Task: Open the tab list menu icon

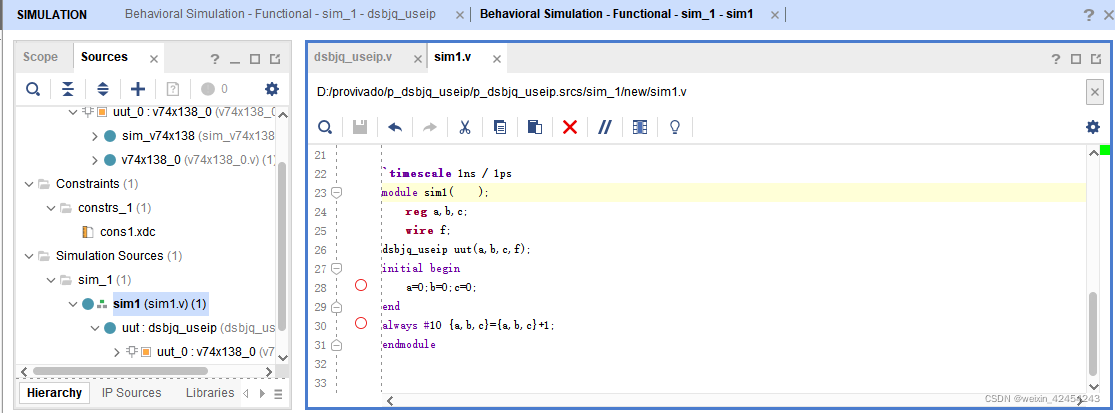Action: (x=278, y=393)
